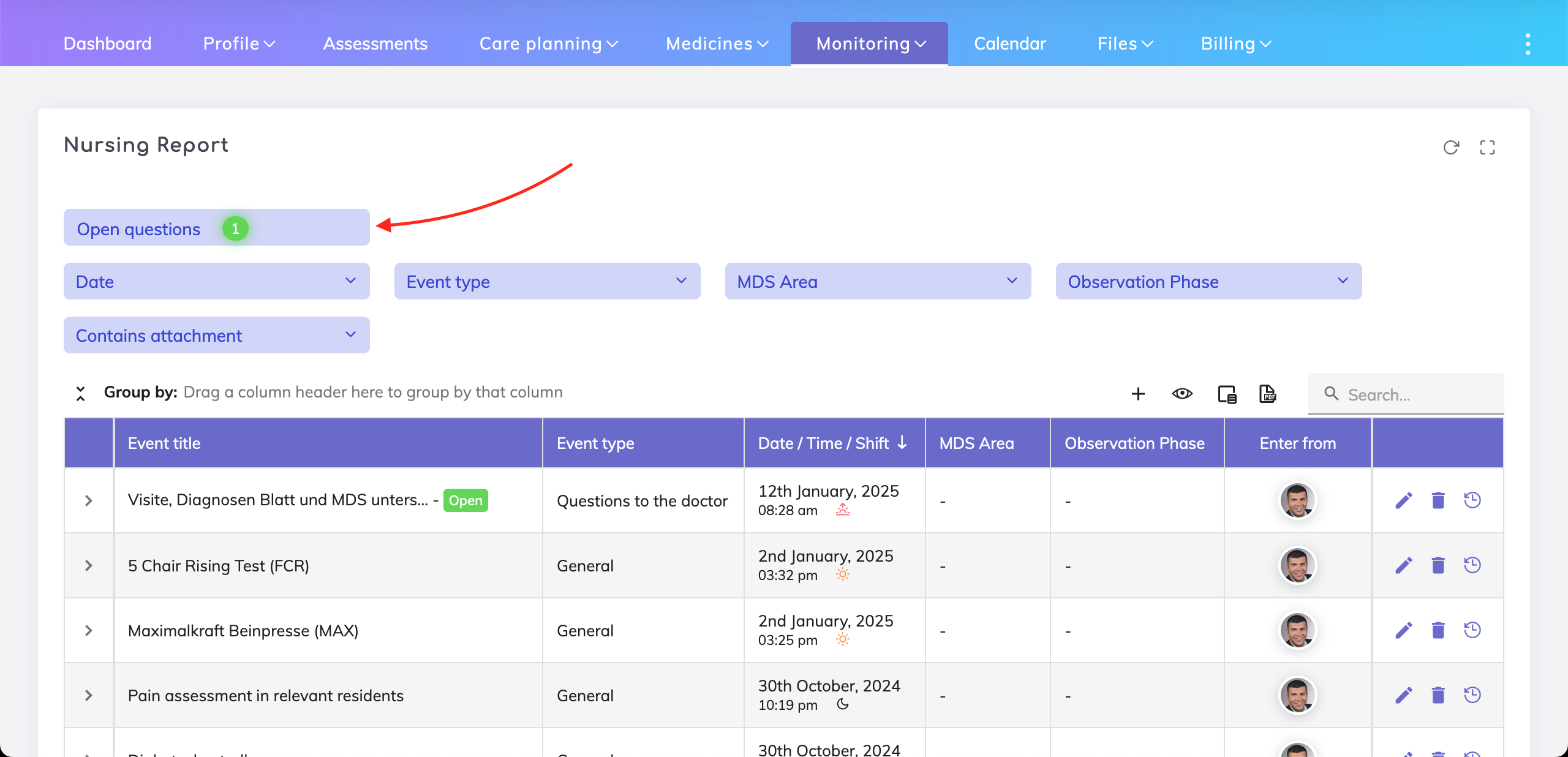Toggle the eye visibility icon in toolbar

[1182, 394]
